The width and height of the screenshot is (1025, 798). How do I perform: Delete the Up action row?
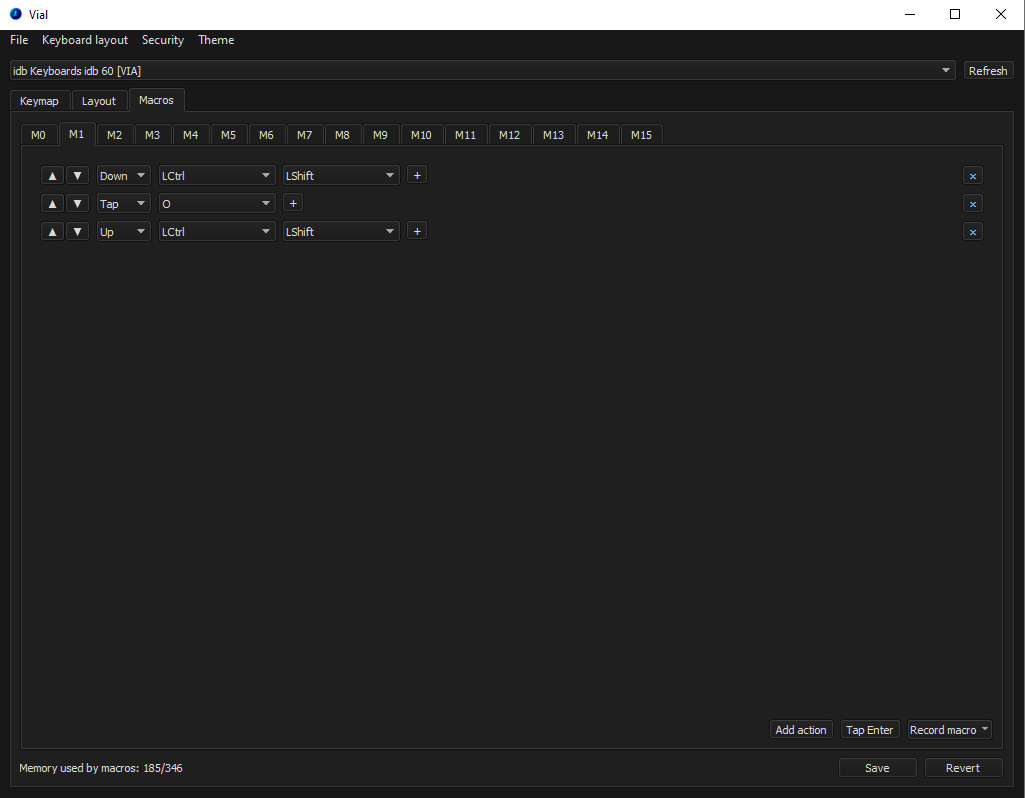972,231
